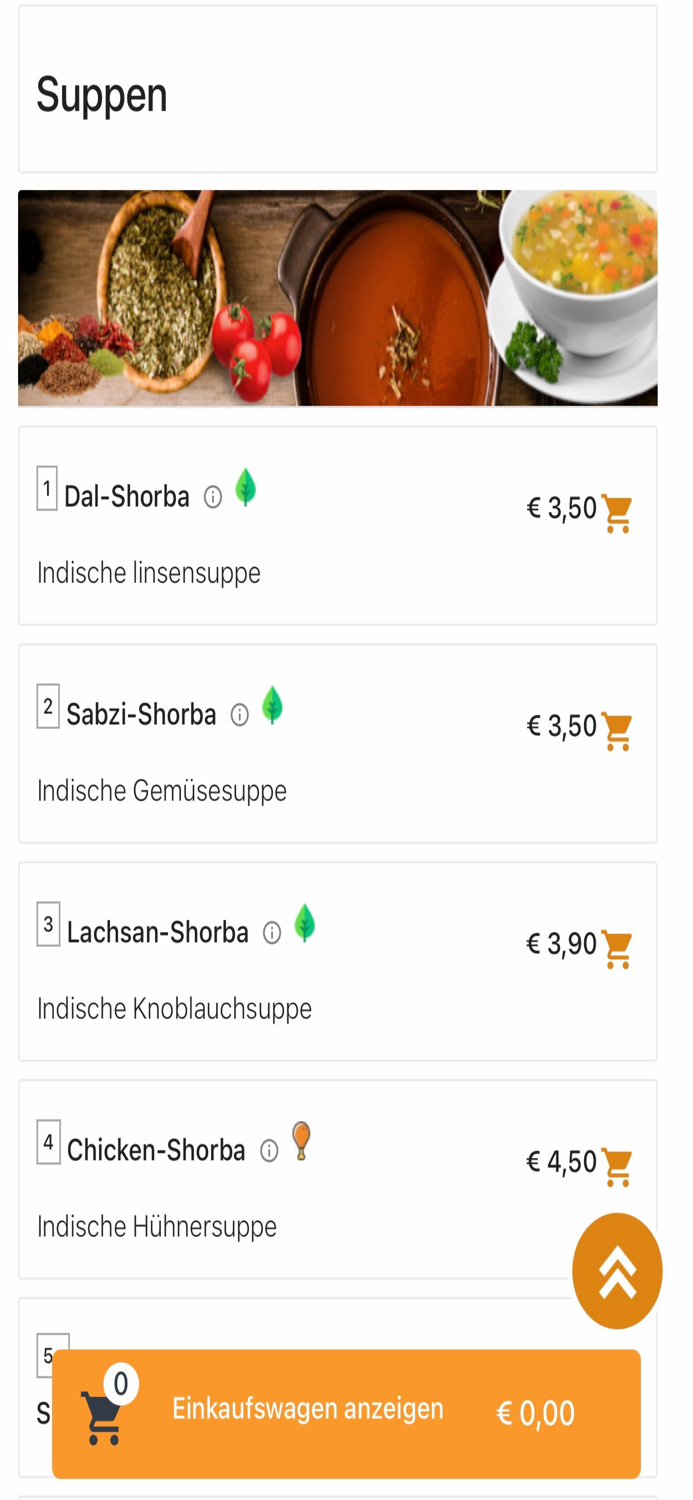Add Sabzi-Shorba using the orange cart icon

[x=618, y=731]
